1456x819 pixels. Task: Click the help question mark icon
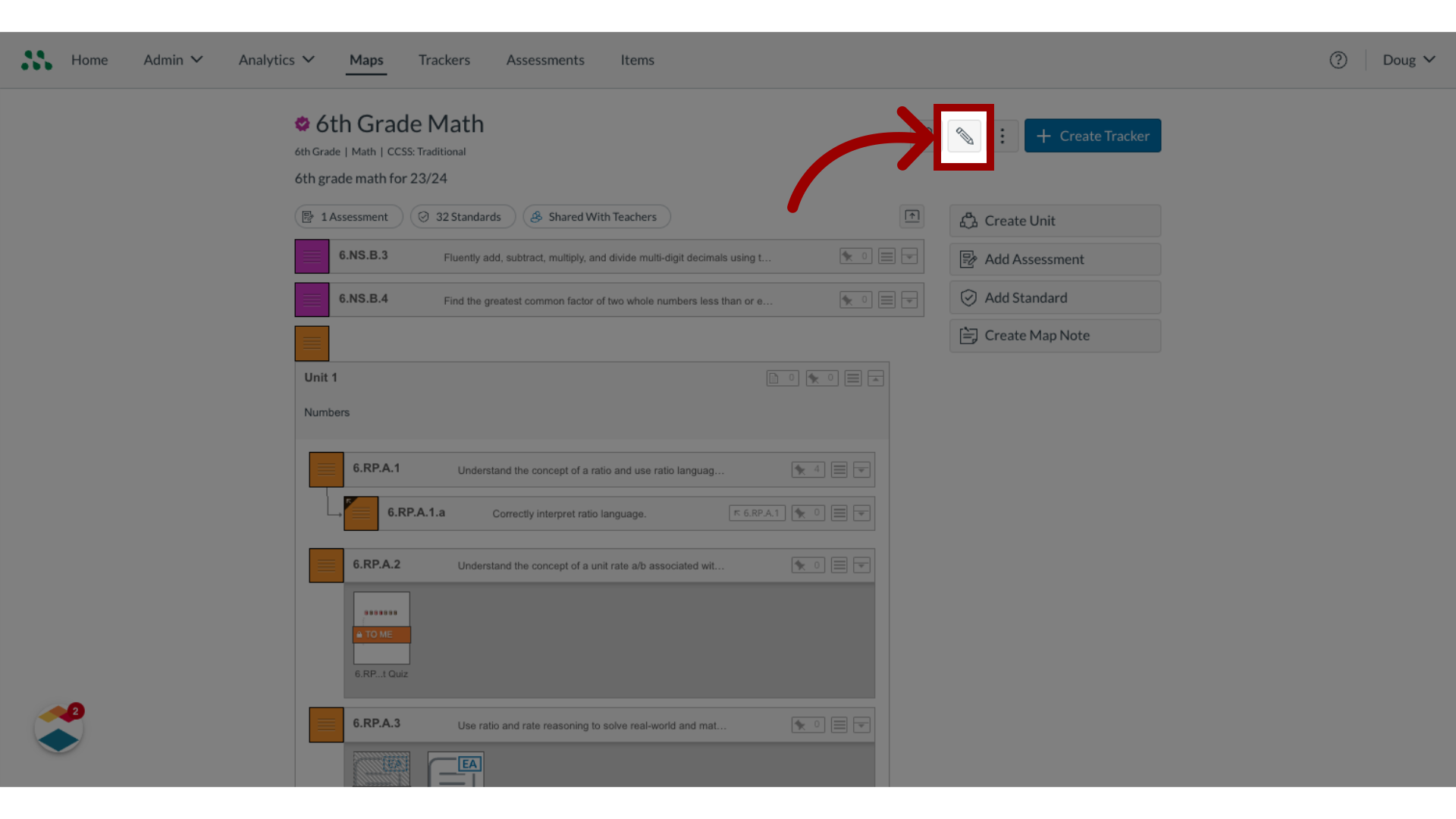point(1338,60)
